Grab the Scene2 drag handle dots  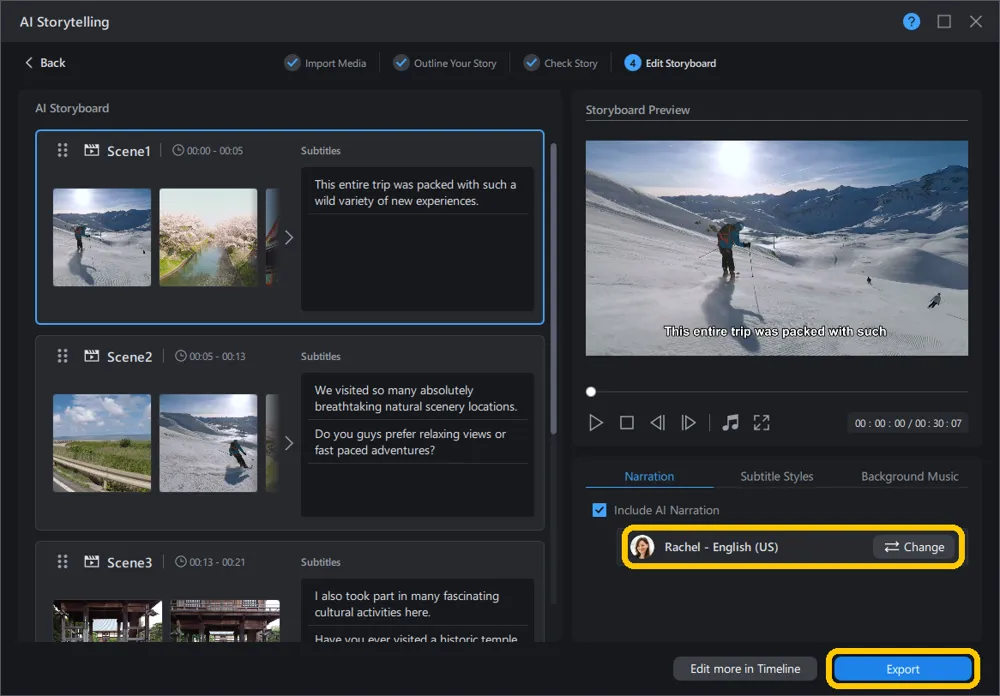click(62, 356)
